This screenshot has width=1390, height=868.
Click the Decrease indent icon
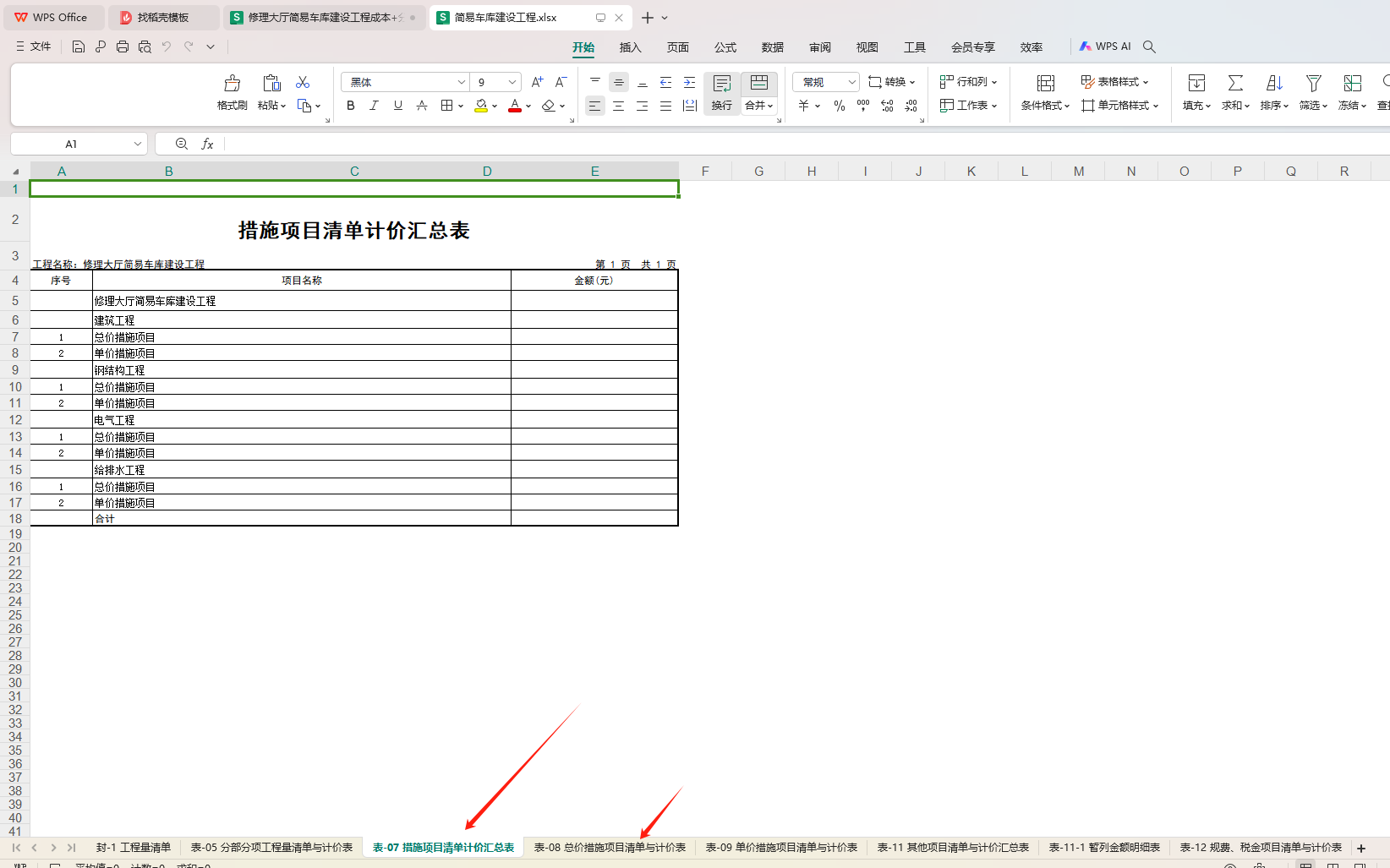665,82
